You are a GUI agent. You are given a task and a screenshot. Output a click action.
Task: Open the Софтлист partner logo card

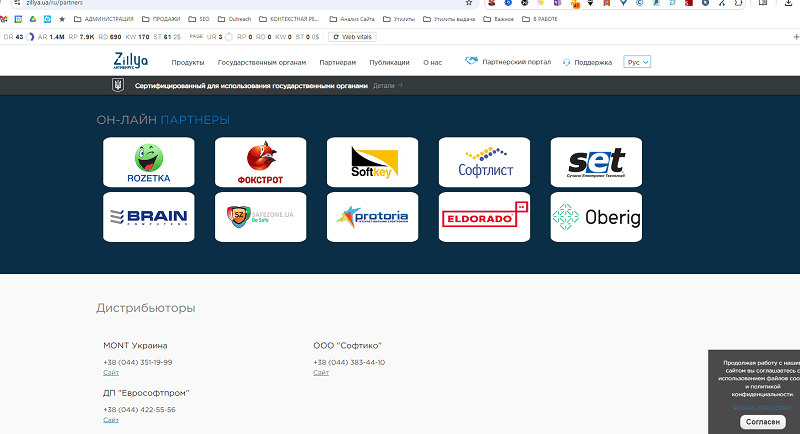coord(484,162)
